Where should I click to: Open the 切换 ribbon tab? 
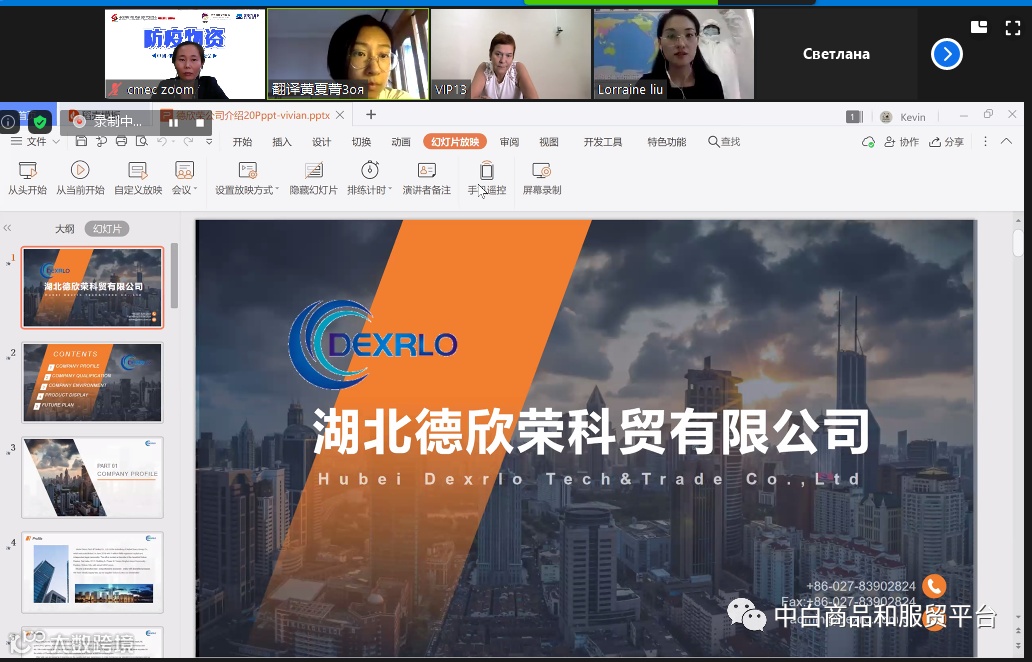[x=361, y=141]
